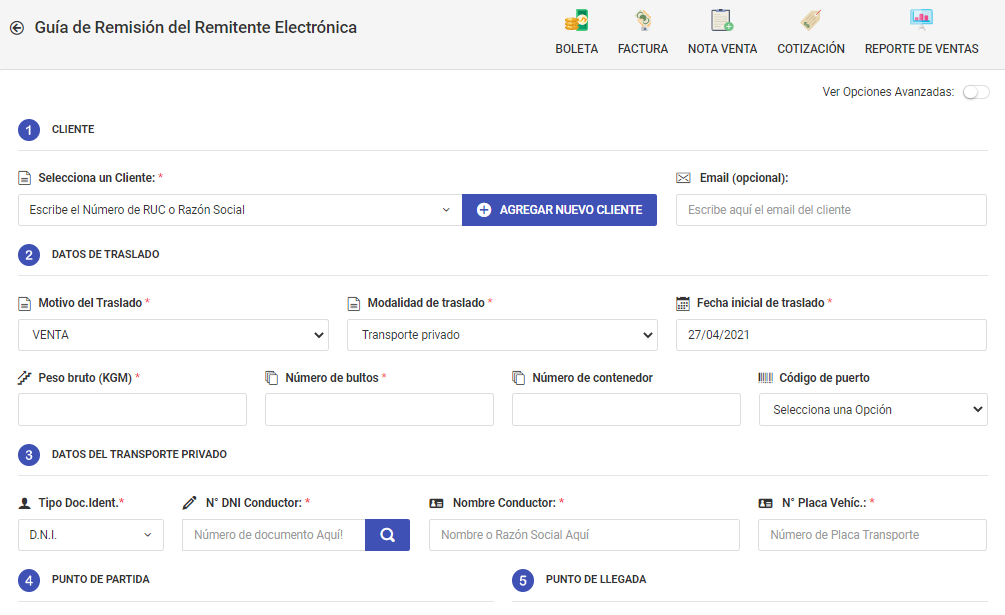The width and height of the screenshot is (1005, 615).
Task: Open Boleta via its coins icon
Action: pos(576,20)
